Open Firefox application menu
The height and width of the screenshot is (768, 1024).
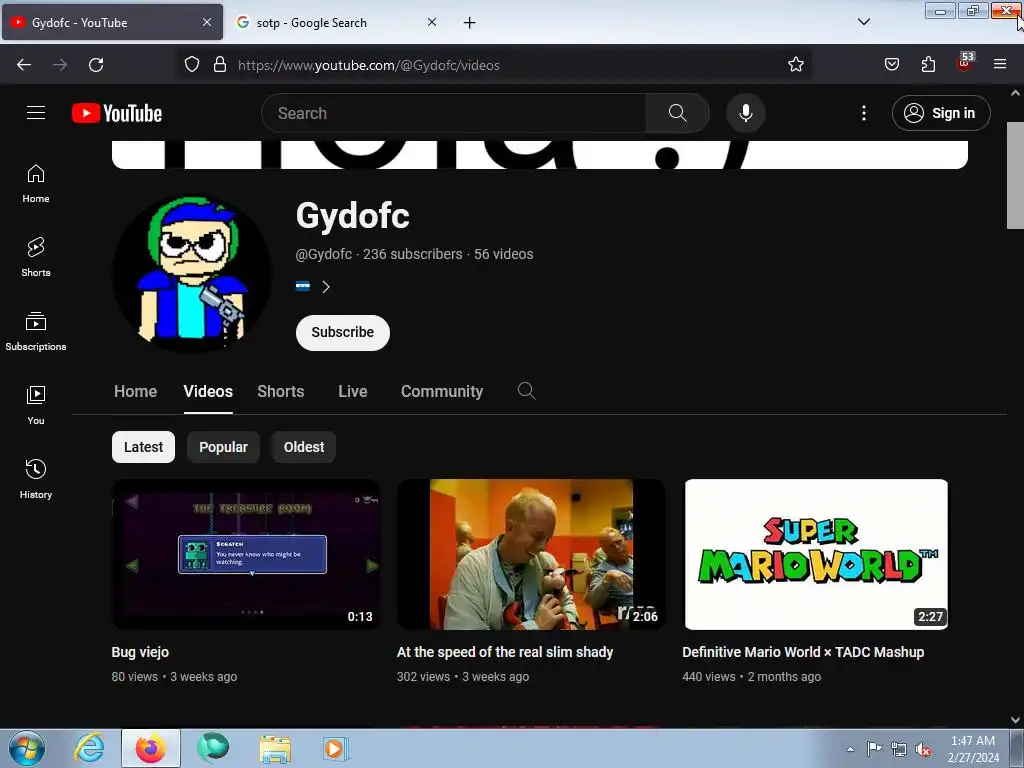pos(1000,64)
